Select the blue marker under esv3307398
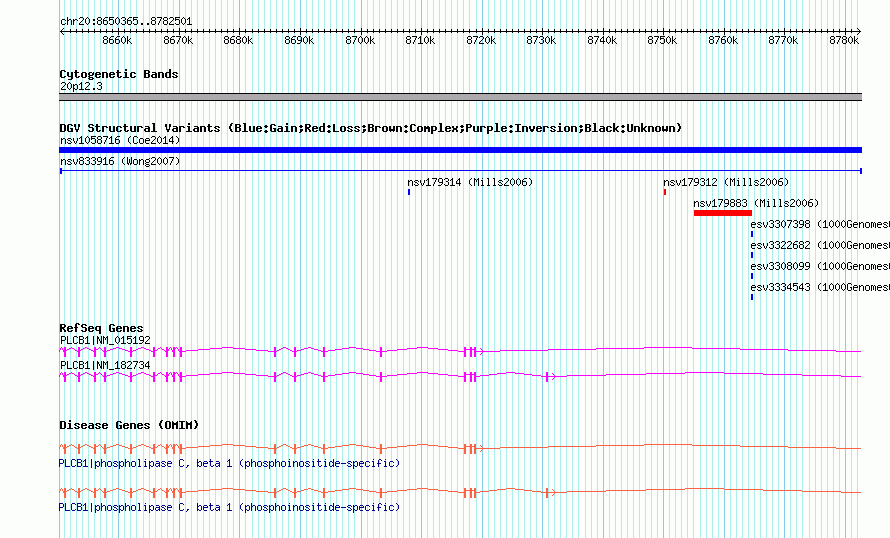890x538 pixels. tap(752, 234)
